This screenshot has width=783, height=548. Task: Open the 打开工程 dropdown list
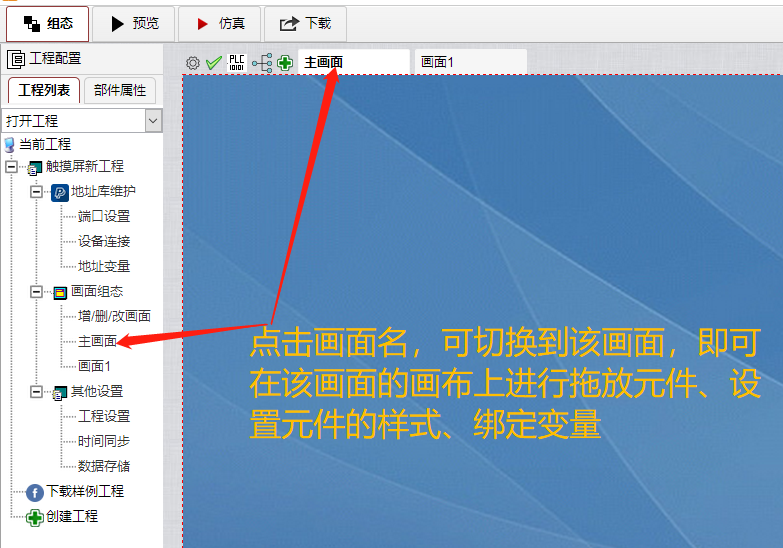pyautogui.click(x=153, y=121)
